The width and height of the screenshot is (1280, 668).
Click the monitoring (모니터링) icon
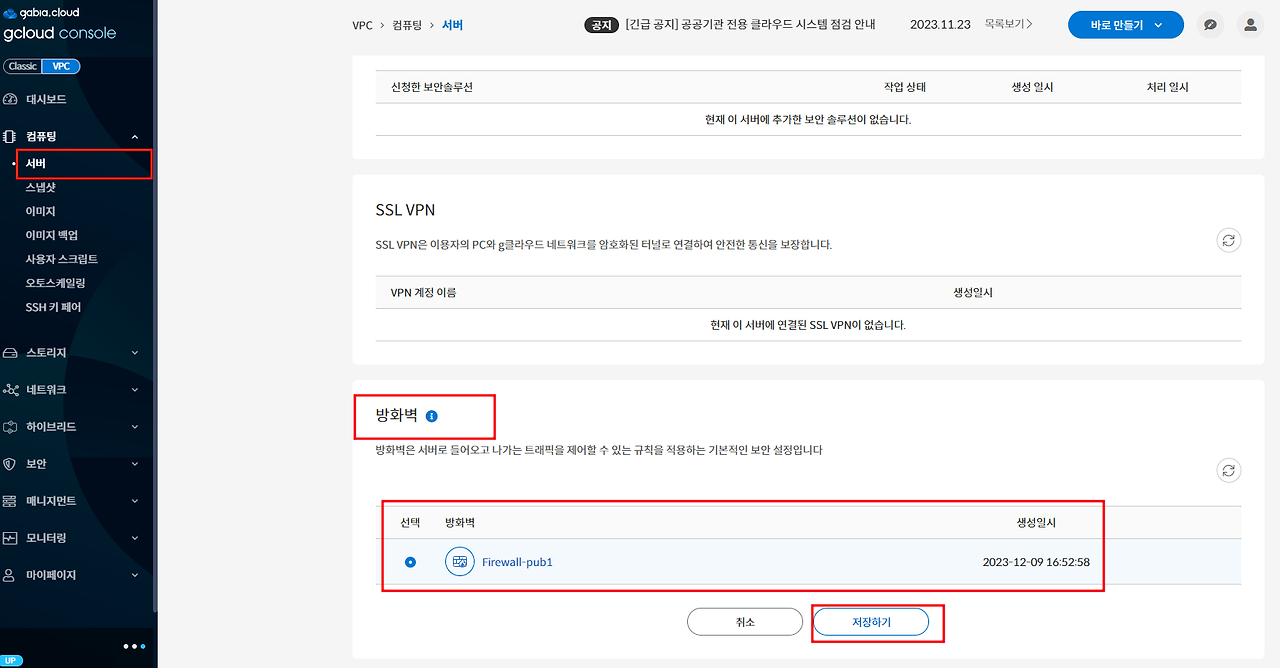pos(11,538)
